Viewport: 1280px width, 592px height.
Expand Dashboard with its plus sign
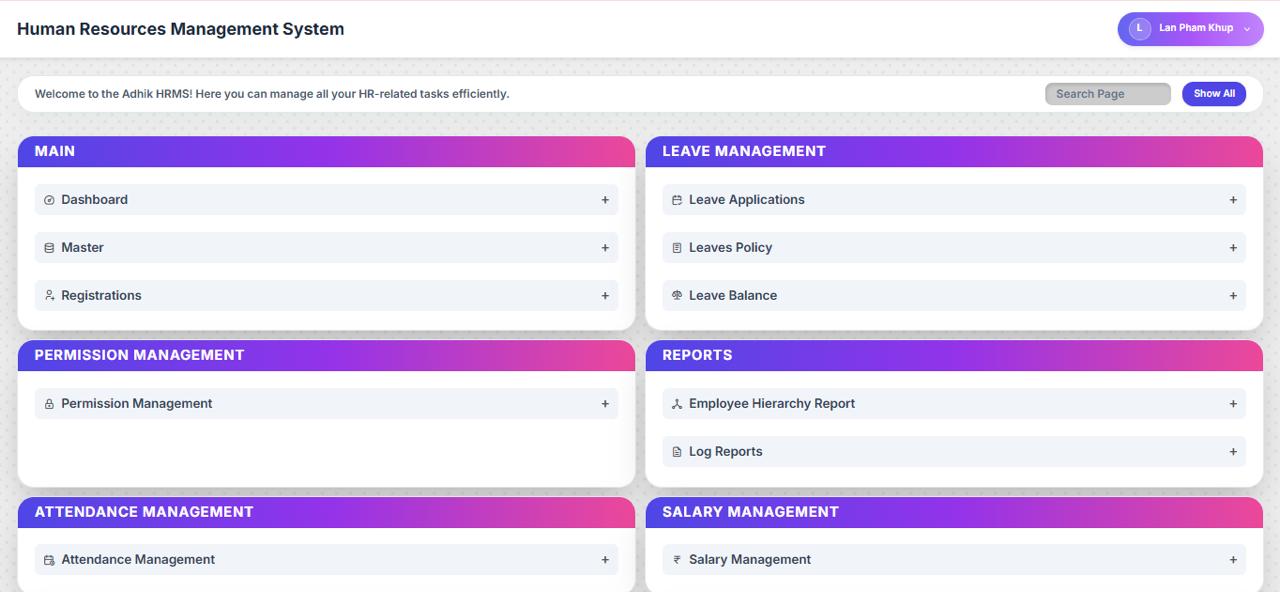tap(605, 200)
